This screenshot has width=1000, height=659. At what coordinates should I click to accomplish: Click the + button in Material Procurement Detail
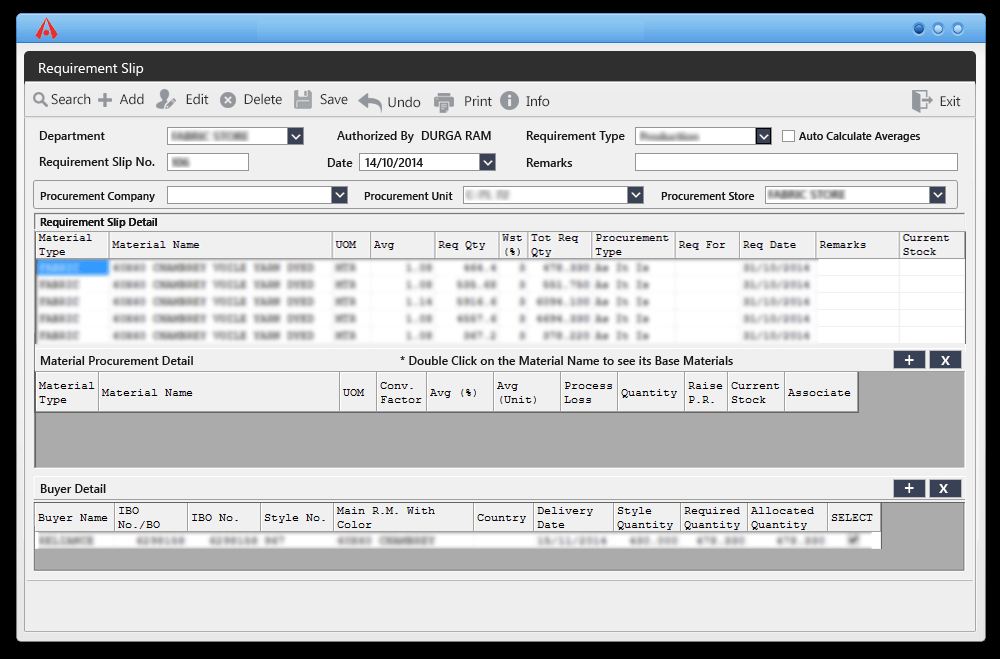point(909,359)
